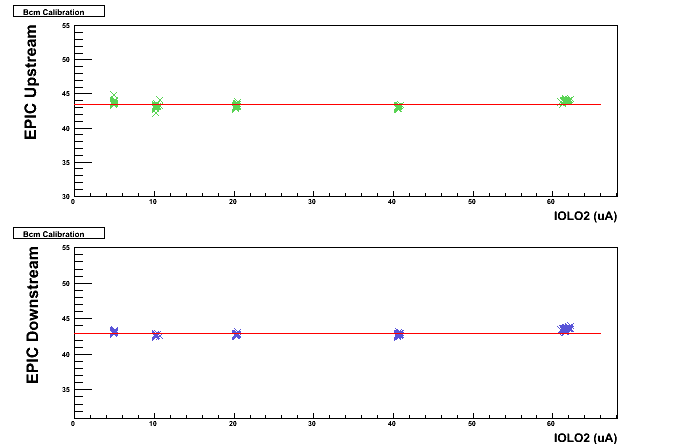Select the blue data cluster near 62 uA

[566, 329]
